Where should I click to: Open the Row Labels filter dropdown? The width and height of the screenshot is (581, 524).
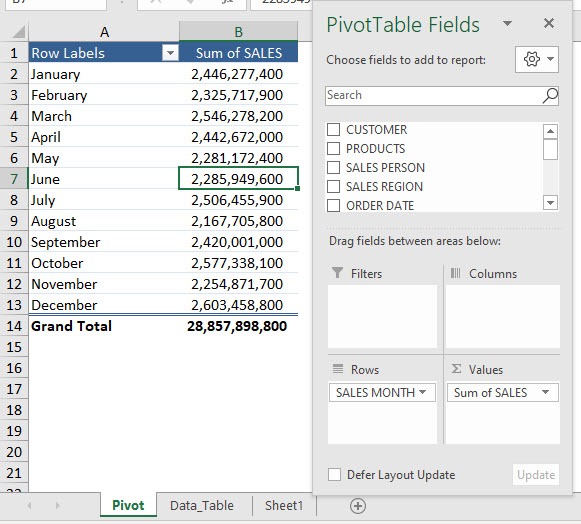click(170, 53)
